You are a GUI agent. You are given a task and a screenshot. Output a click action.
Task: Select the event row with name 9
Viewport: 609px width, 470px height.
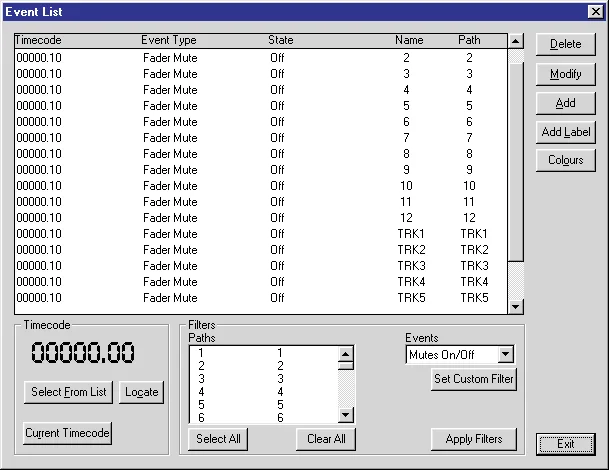pyautogui.click(x=261, y=170)
